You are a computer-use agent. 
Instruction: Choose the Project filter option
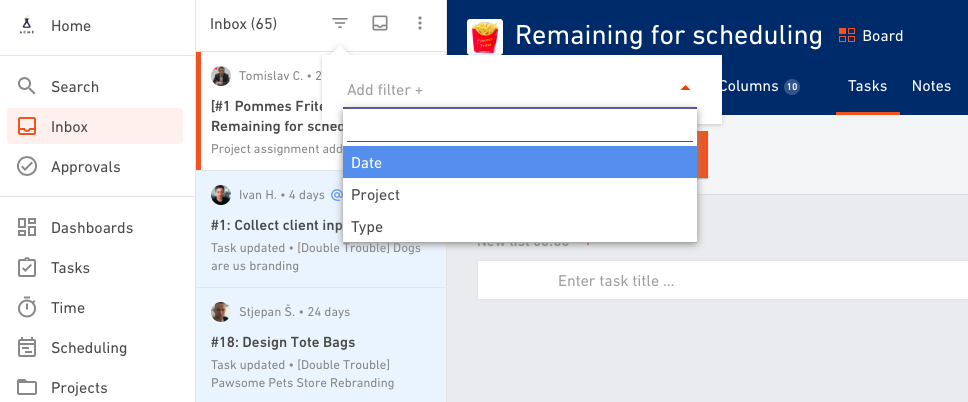click(x=520, y=195)
